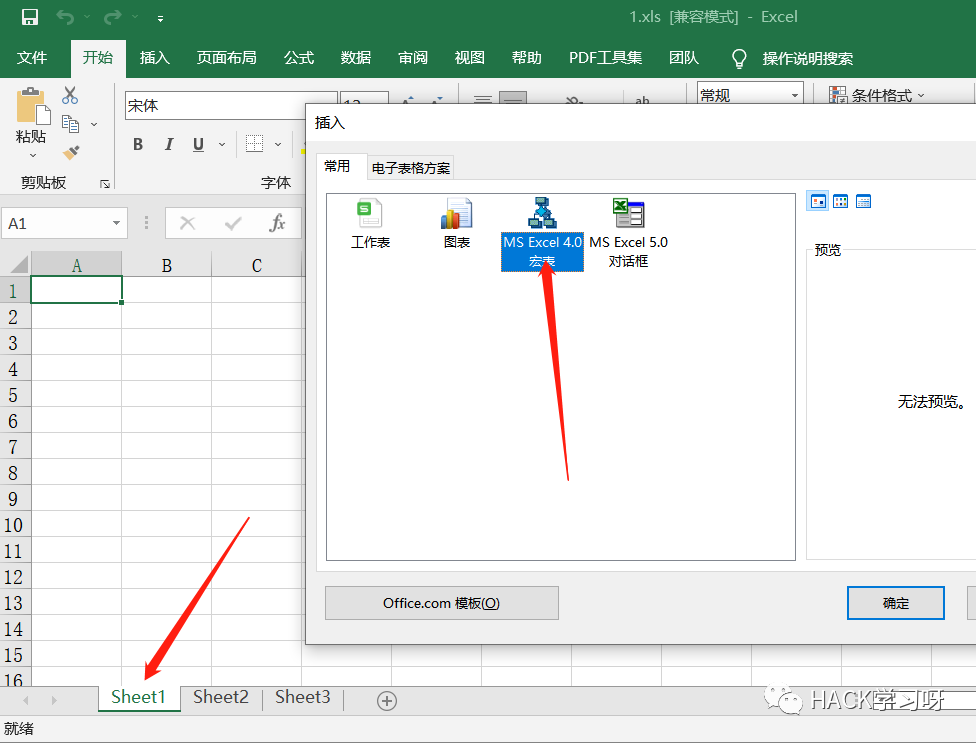
Task: Click the Paste clipboard icon
Action: tap(32, 106)
